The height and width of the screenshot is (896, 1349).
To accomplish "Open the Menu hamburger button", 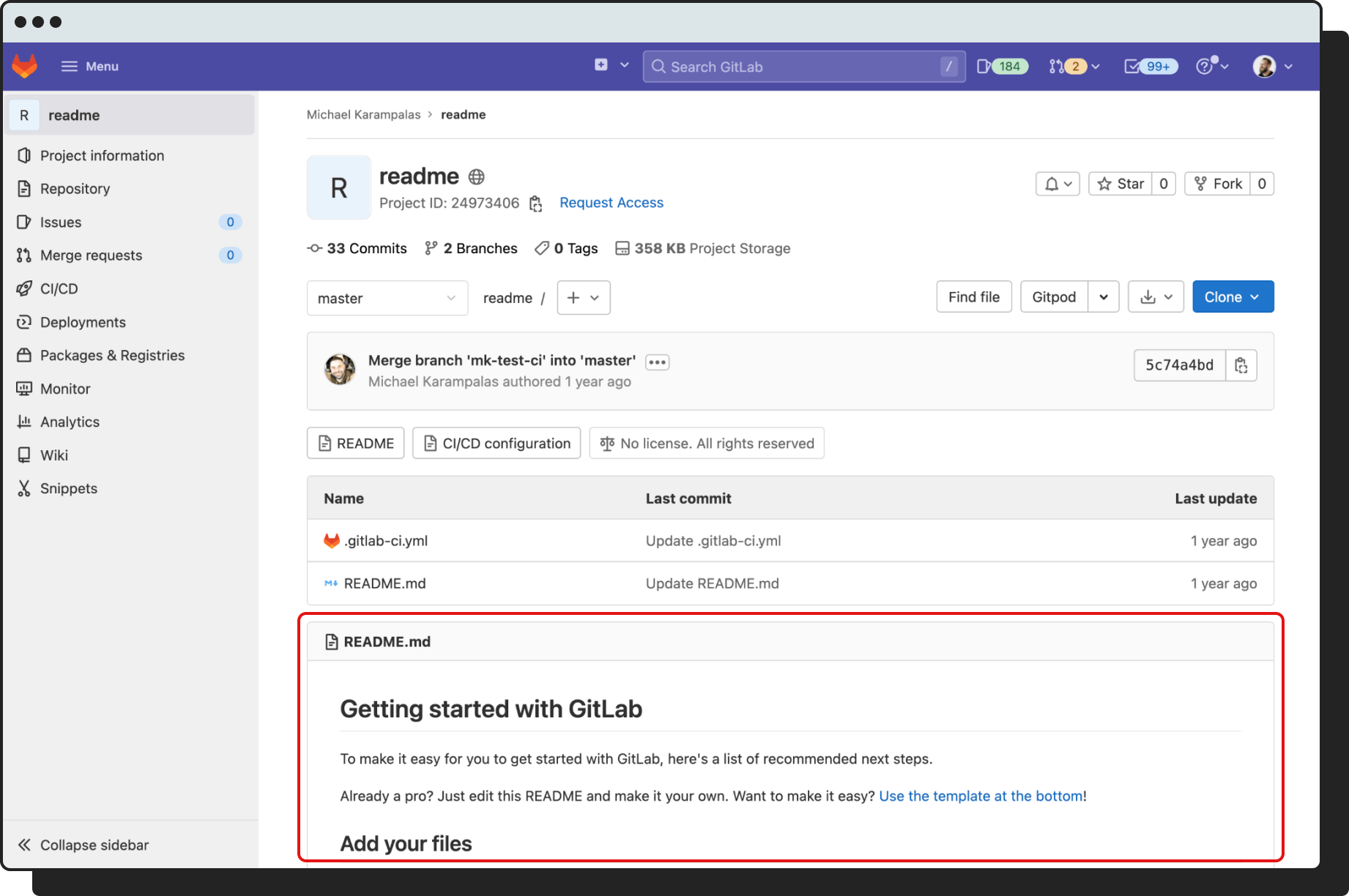I will tap(89, 66).
